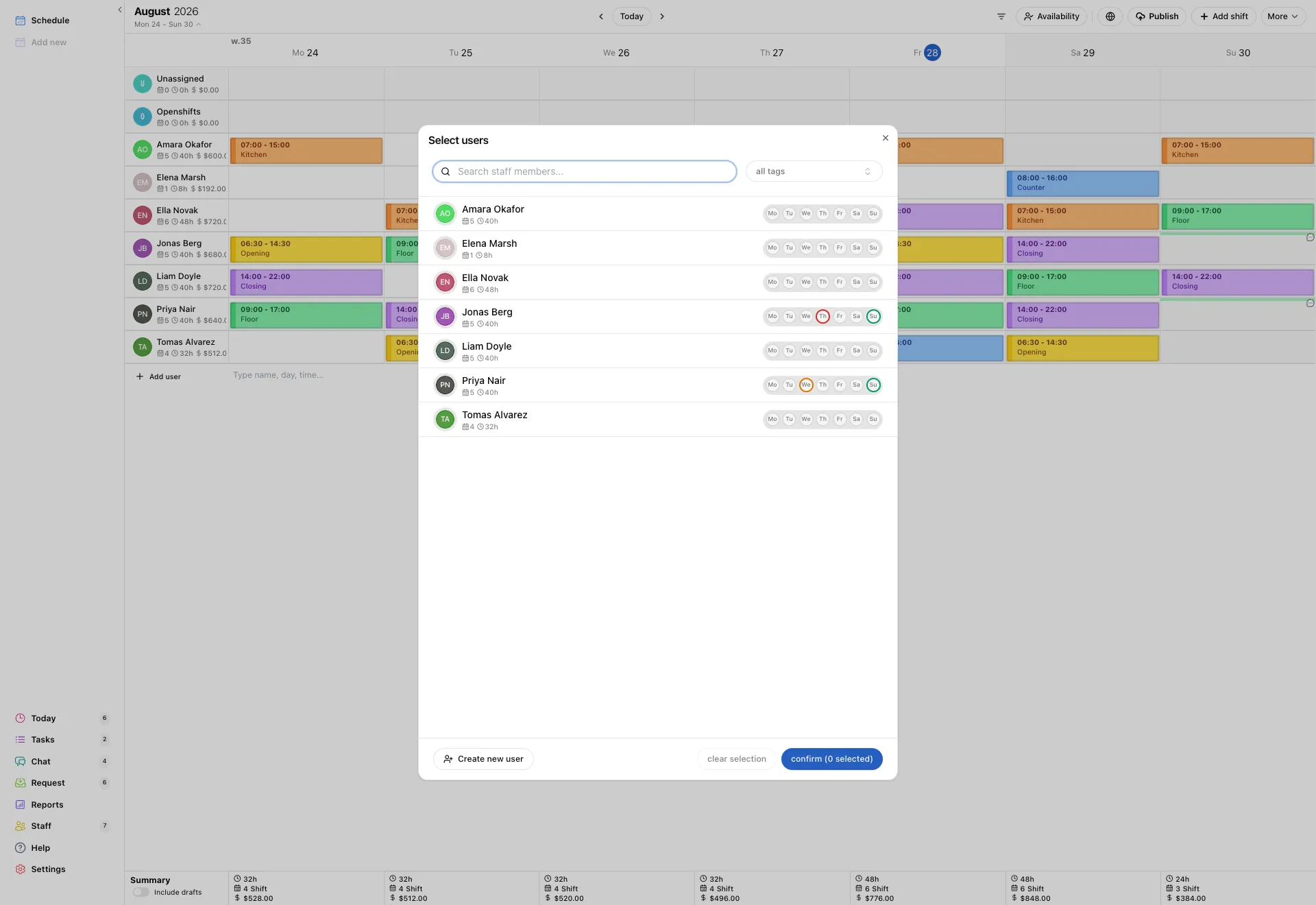Open the Settings gear in sidebar
The height and width of the screenshot is (905, 1316).
coord(21,869)
